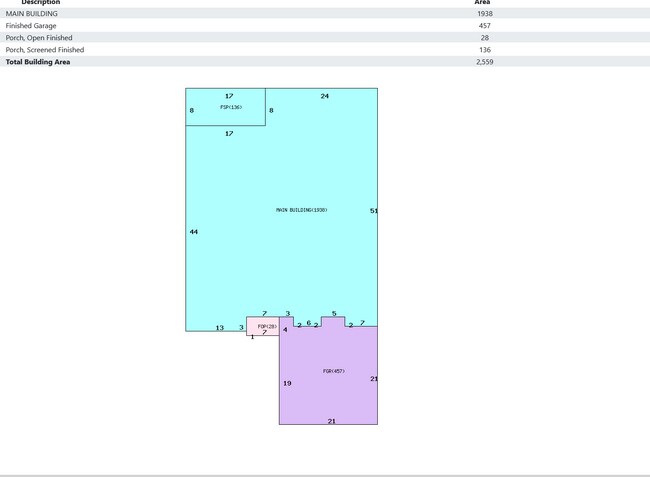Click the 13 dimension on bottom-left edge

point(220,328)
